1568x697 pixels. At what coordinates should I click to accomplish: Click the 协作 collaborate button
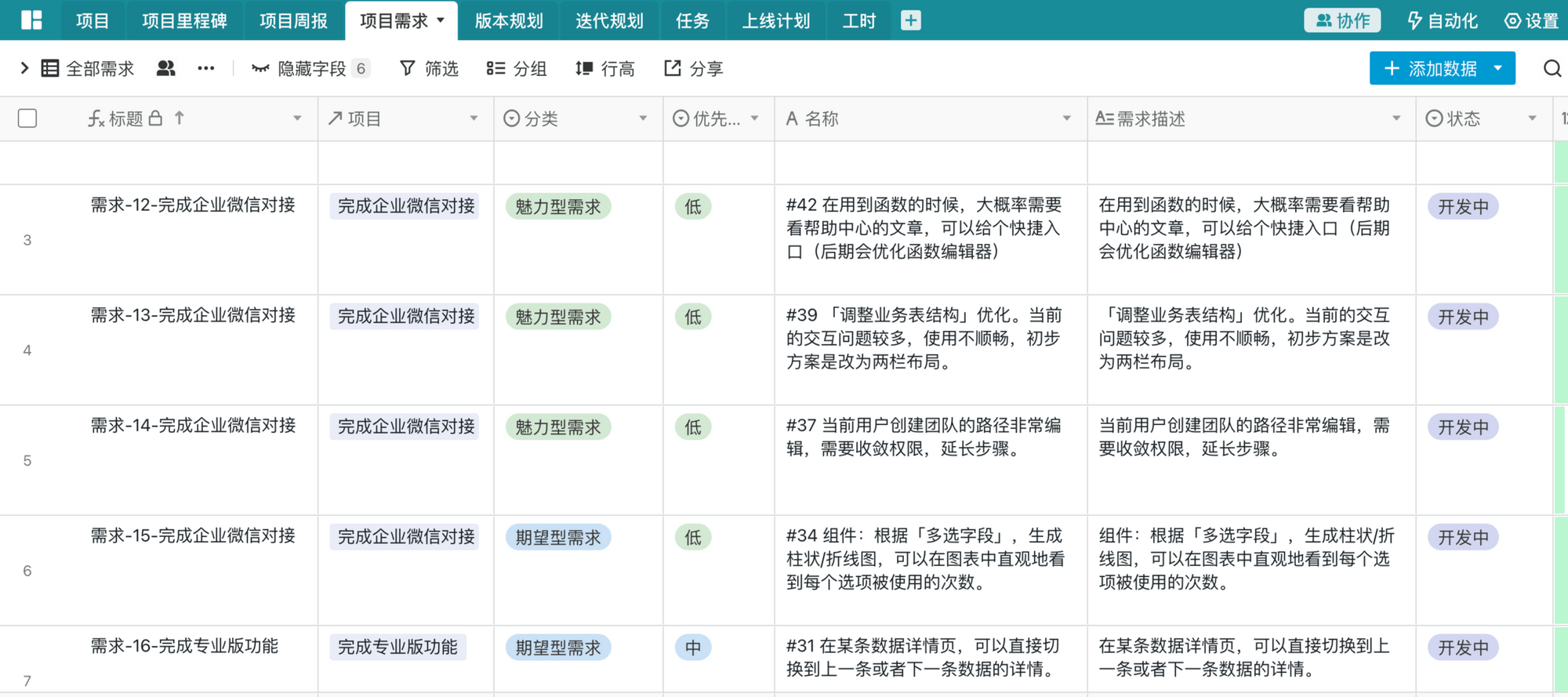point(1342,20)
